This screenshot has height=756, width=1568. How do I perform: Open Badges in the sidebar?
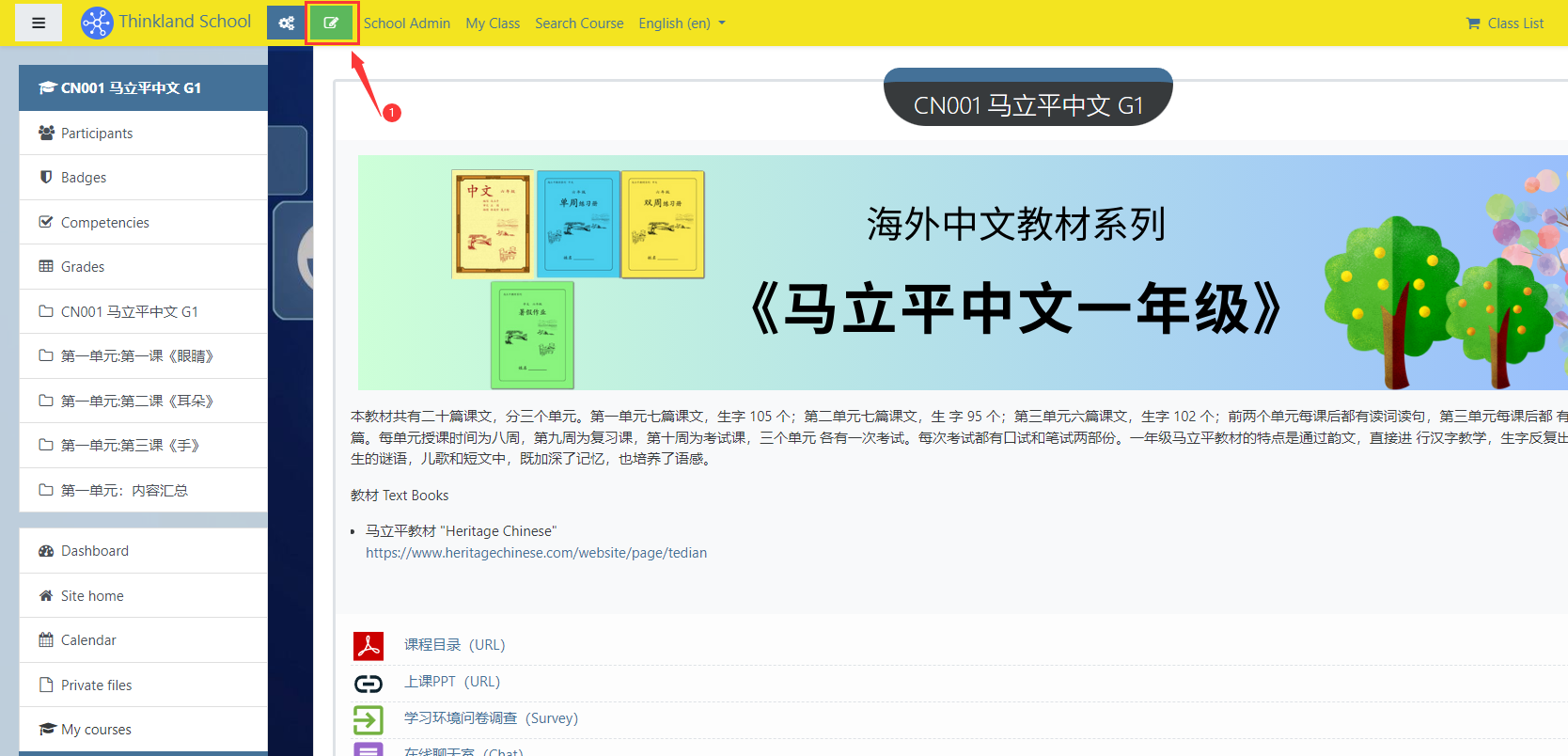point(84,178)
